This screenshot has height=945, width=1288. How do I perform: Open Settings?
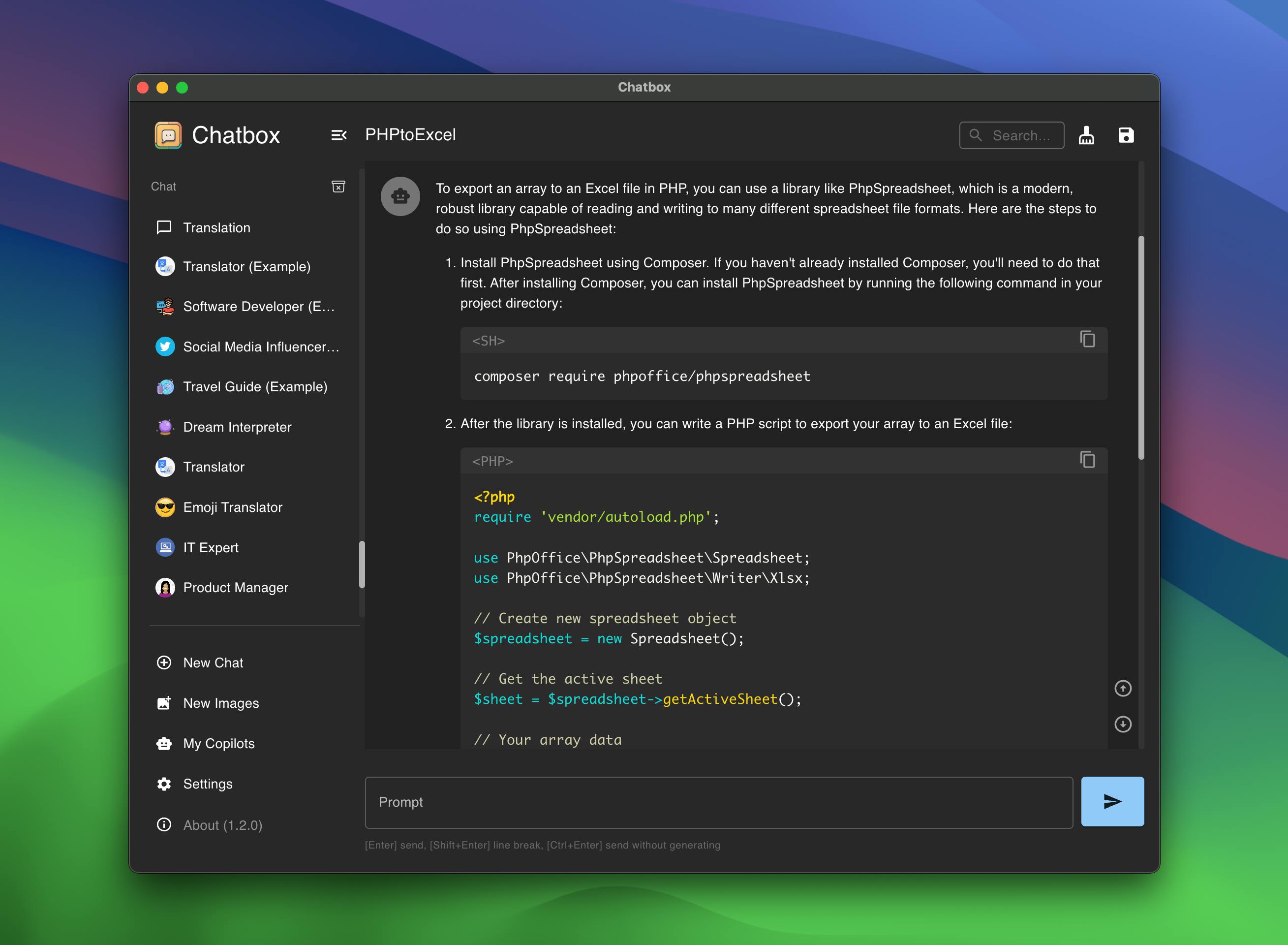coord(250,784)
